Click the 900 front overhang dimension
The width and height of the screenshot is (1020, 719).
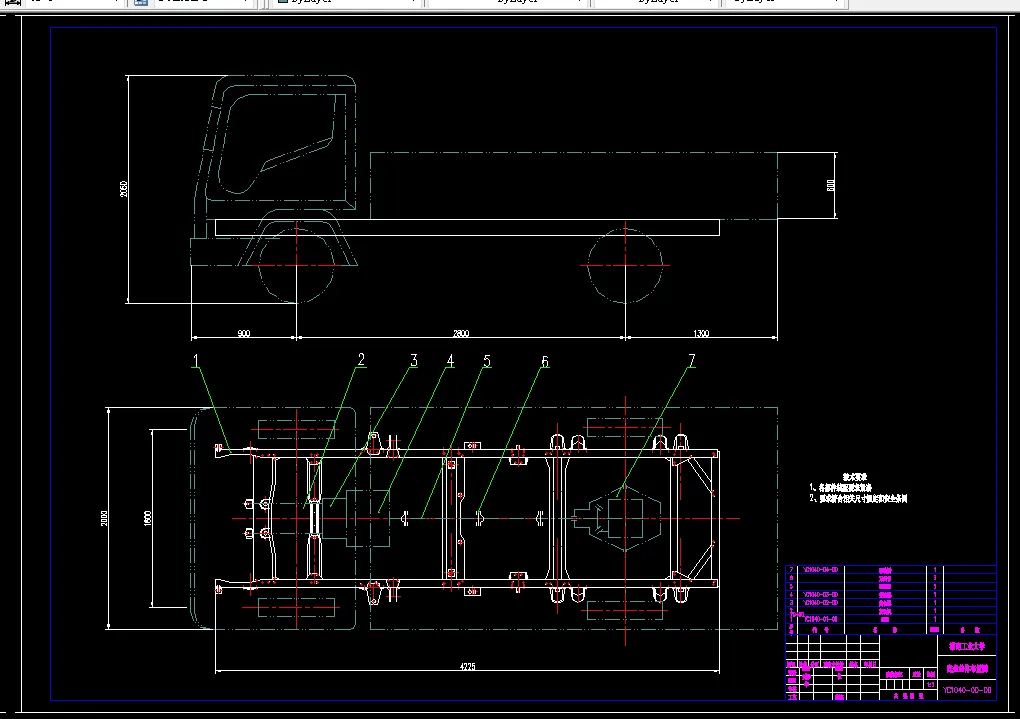point(244,333)
